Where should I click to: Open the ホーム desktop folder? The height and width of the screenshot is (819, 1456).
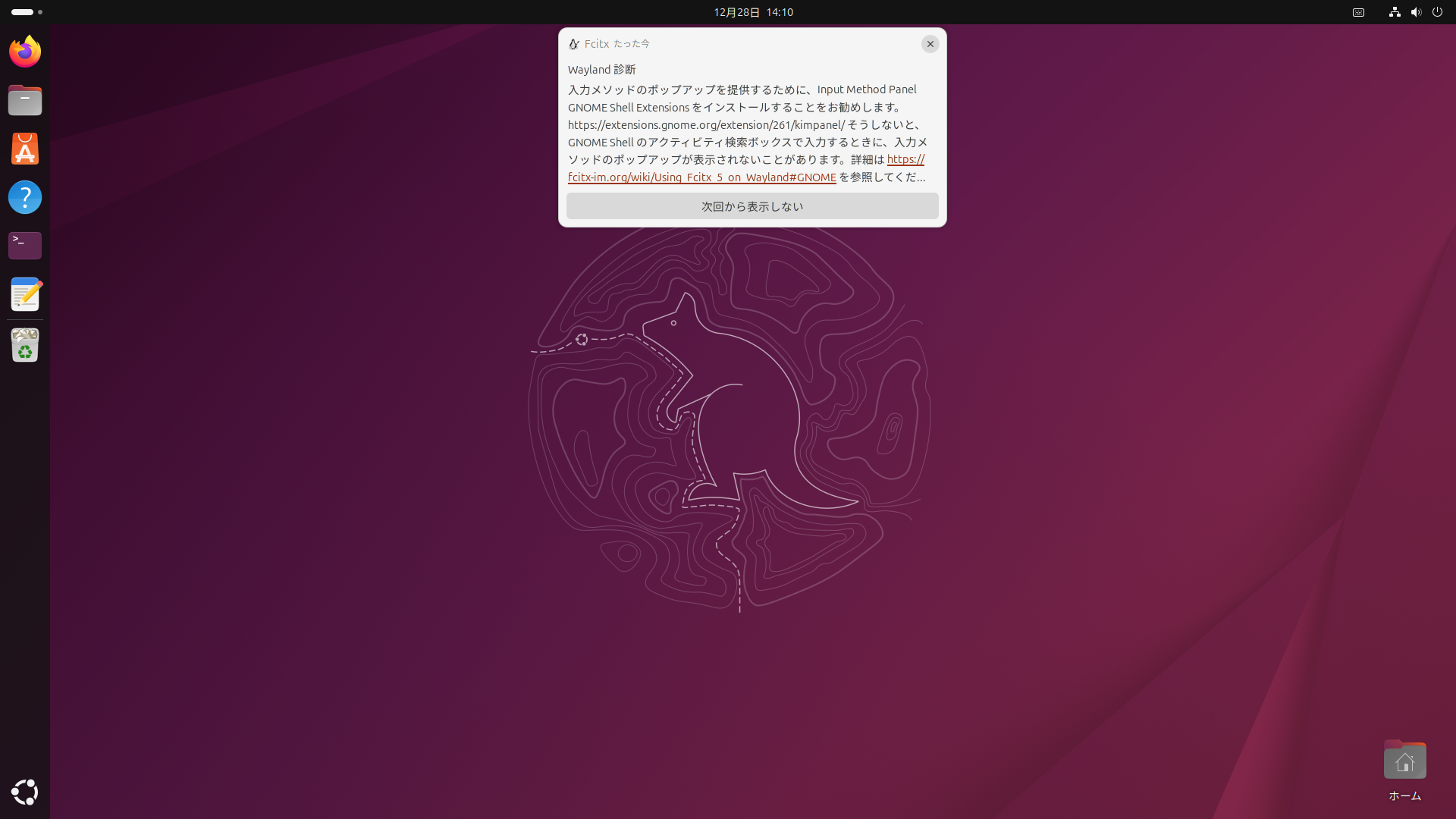click(x=1404, y=762)
